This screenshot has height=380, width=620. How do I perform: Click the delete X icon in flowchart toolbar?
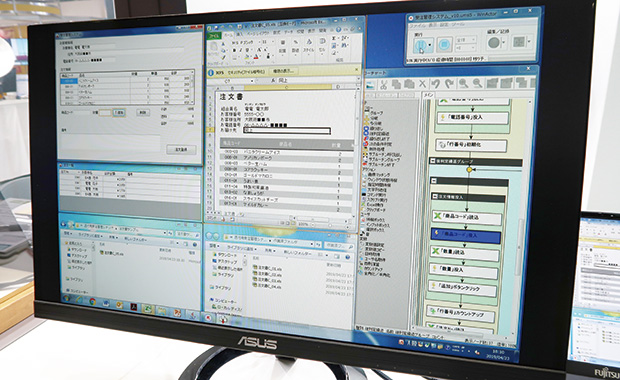click(422, 84)
